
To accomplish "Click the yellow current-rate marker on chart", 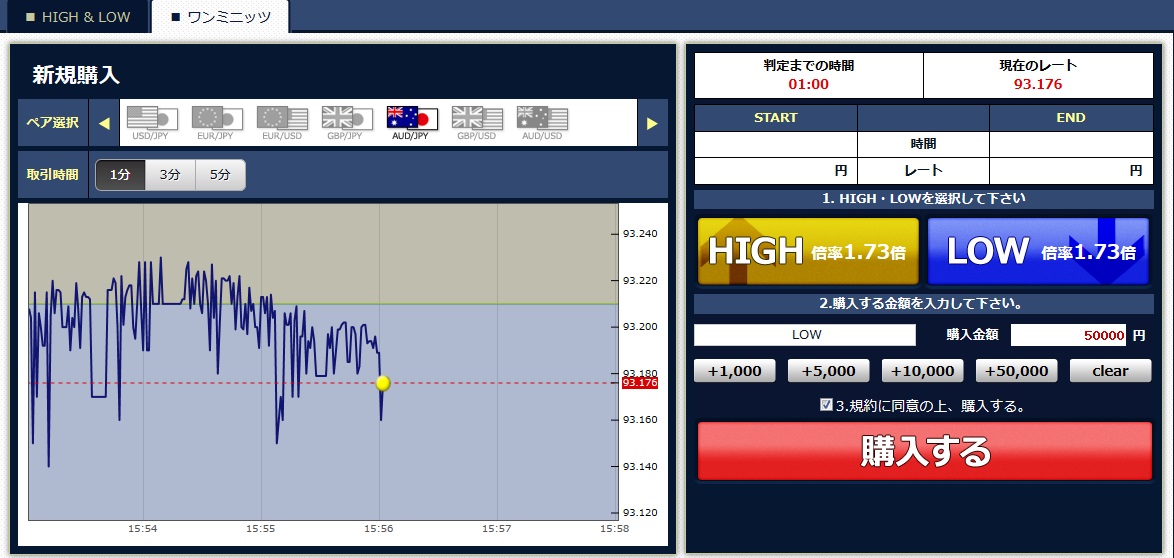I will pos(383,383).
